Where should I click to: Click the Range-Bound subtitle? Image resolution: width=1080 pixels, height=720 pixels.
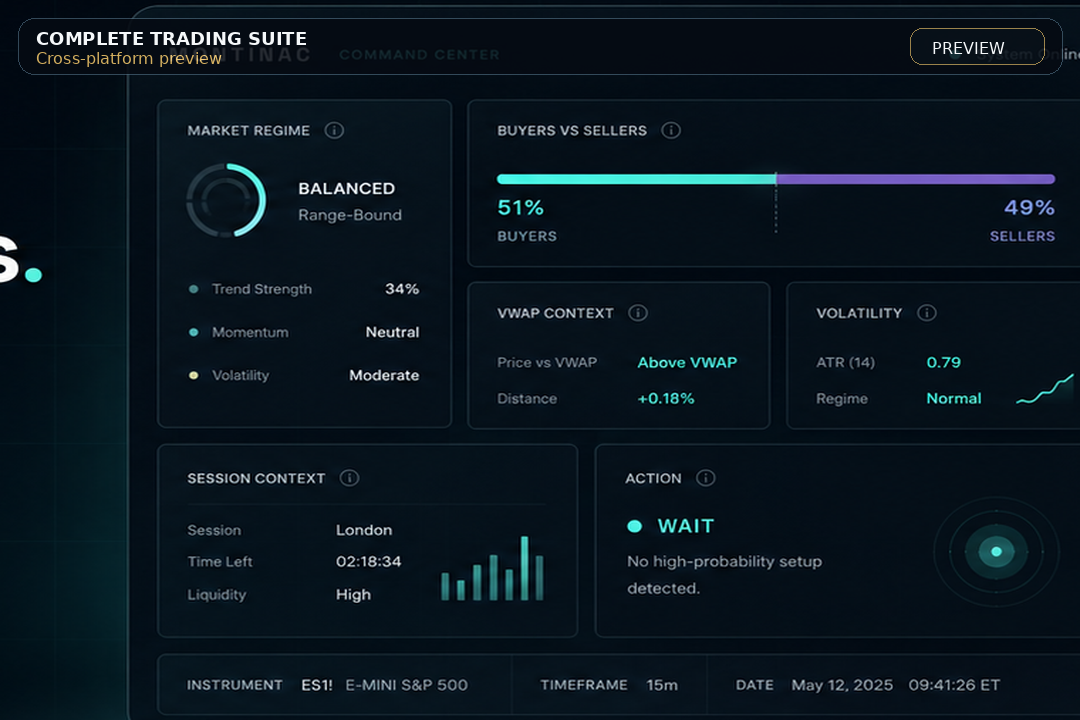pos(350,215)
